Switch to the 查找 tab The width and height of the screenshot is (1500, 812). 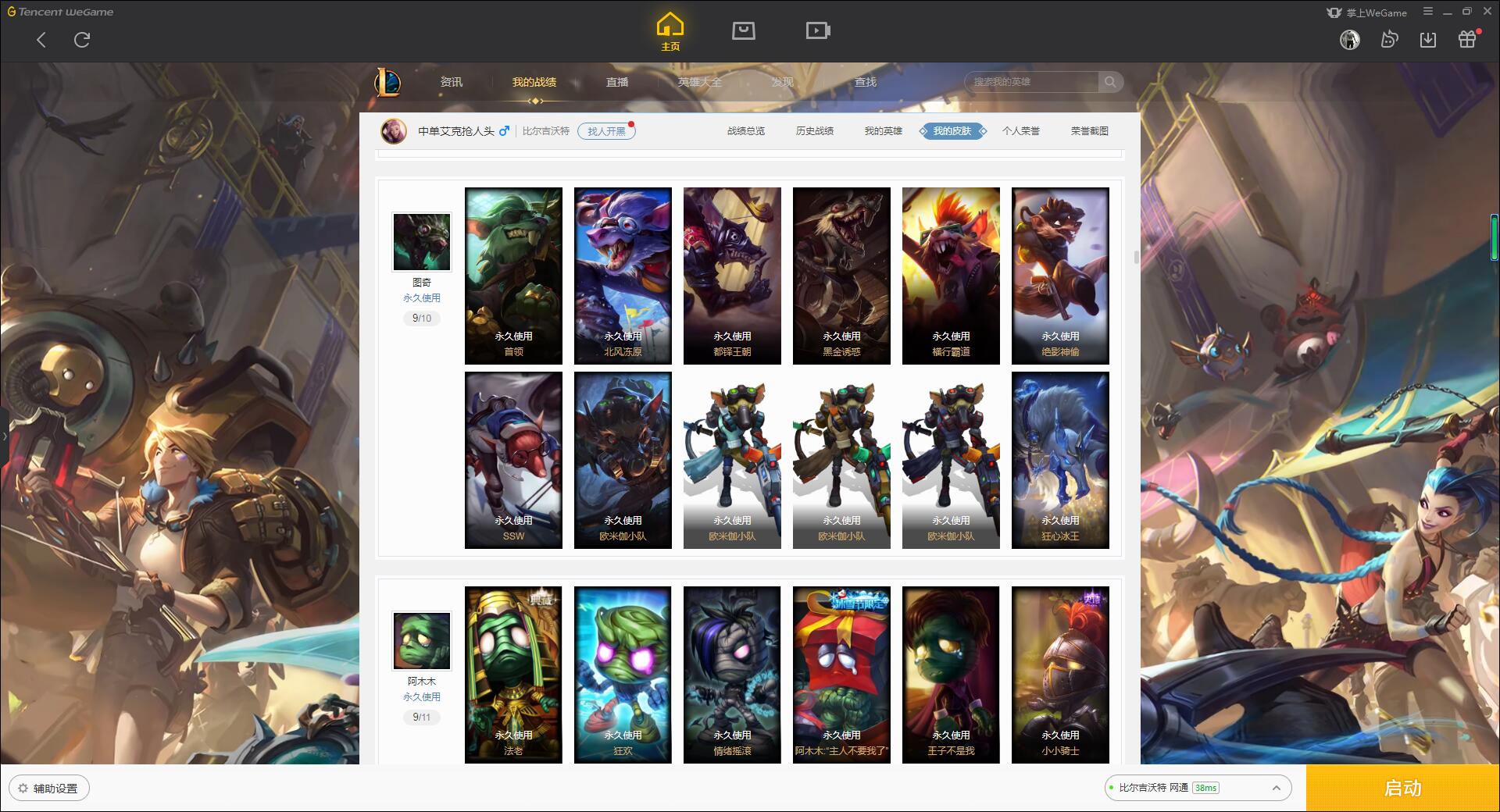pyautogui.click(x=866, y=82)
